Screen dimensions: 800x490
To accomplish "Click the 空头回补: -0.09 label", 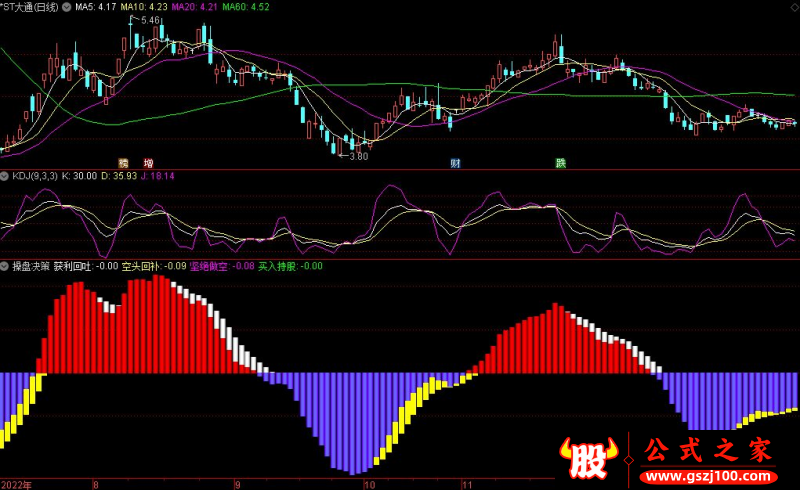I will coord(154,266).
